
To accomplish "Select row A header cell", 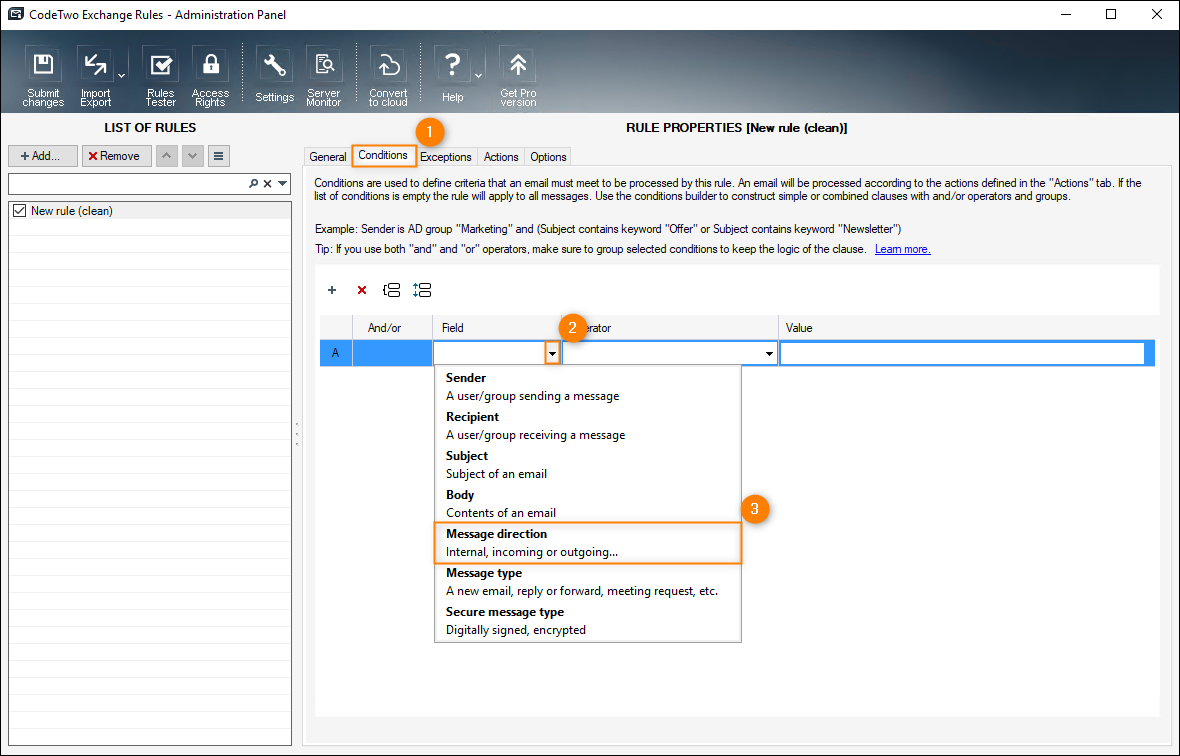I will click(336, 353).
